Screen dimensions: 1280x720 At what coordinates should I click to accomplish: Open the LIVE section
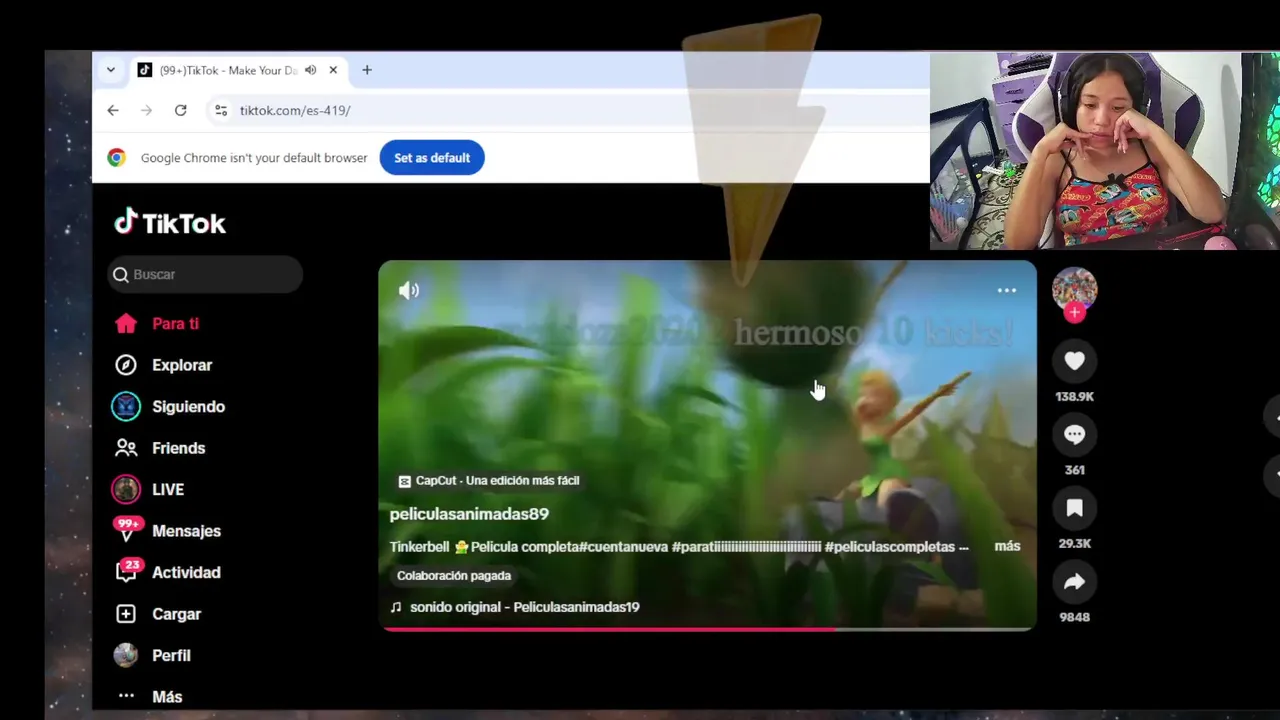click(168, 490)
